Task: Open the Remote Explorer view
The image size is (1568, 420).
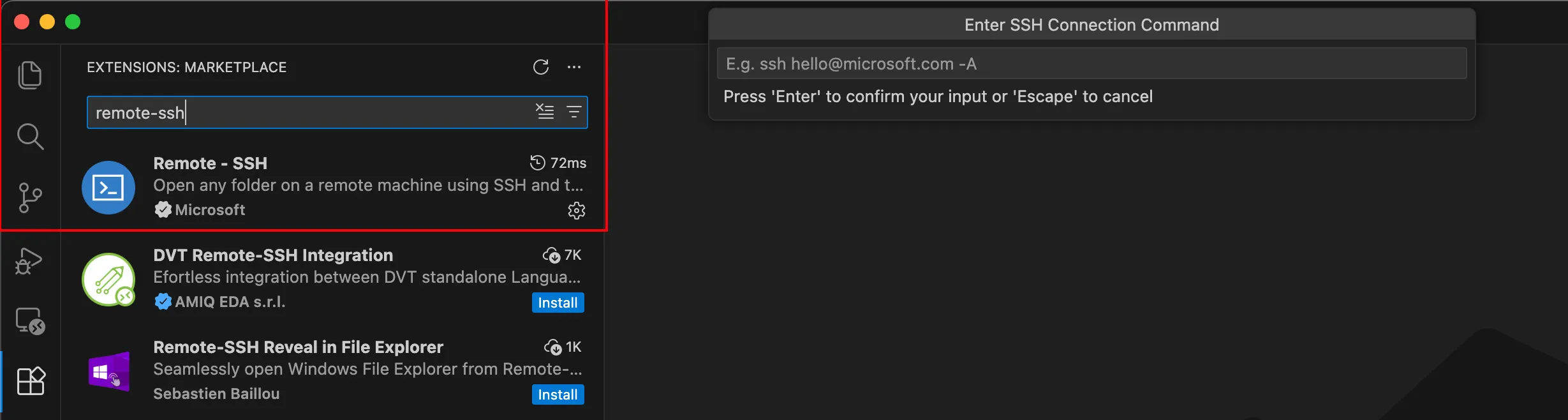Action: (x=30, y=321)
